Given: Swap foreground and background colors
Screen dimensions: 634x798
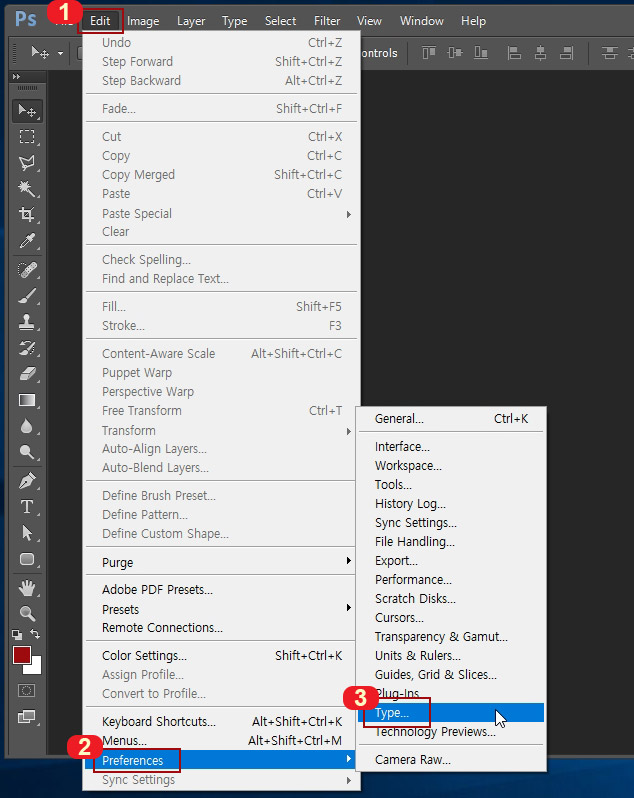Looking at the screenshot, I should click(35, 634).
